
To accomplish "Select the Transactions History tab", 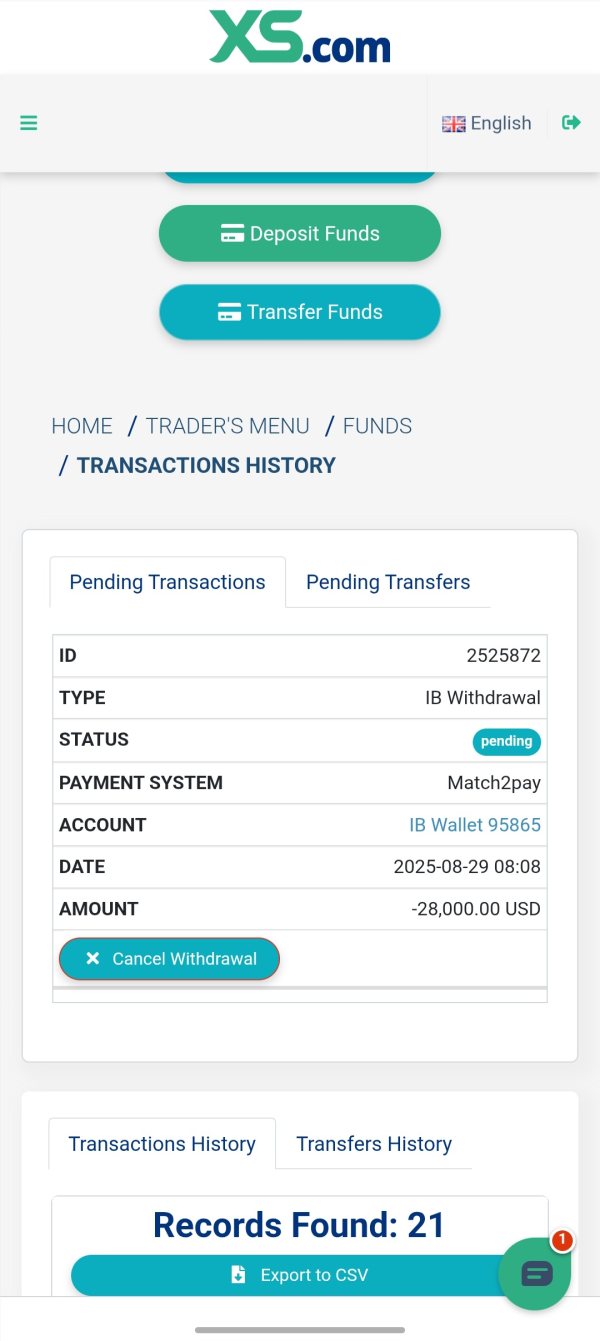I will pyautogui.click(x=162, y=1144).
